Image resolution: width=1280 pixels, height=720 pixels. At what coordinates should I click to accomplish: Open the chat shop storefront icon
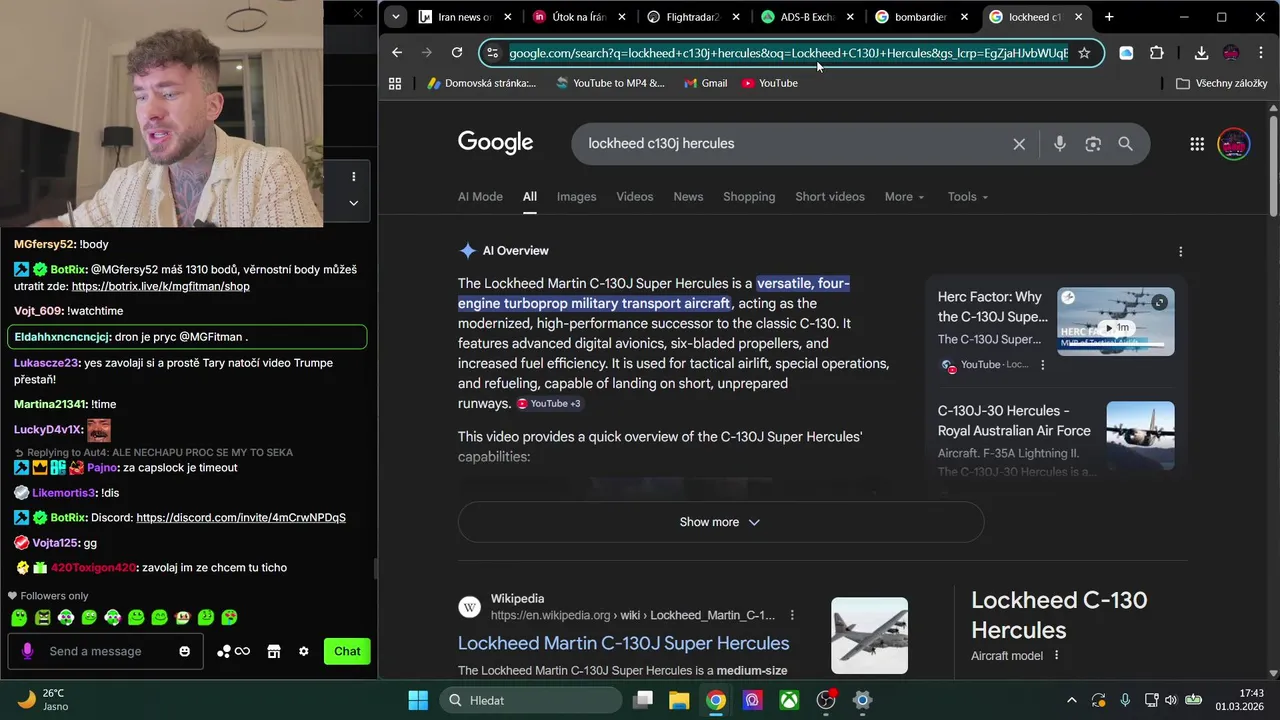pos(273,651)
